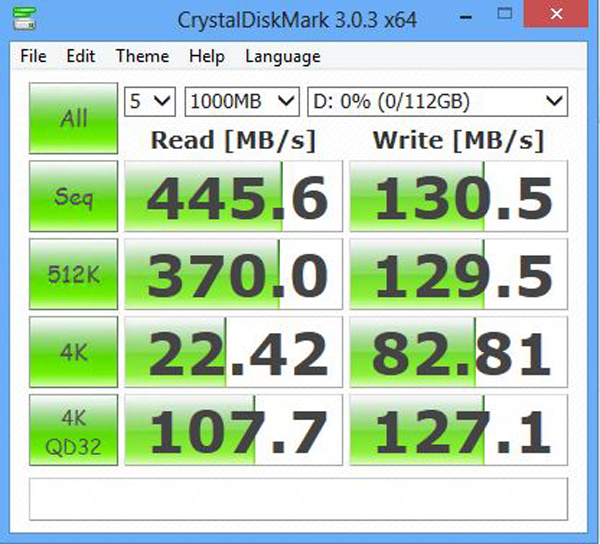Viewport: 600px width, 544px height.
Task: Click the 4K write result 82.81
Action: click(458, 352)
